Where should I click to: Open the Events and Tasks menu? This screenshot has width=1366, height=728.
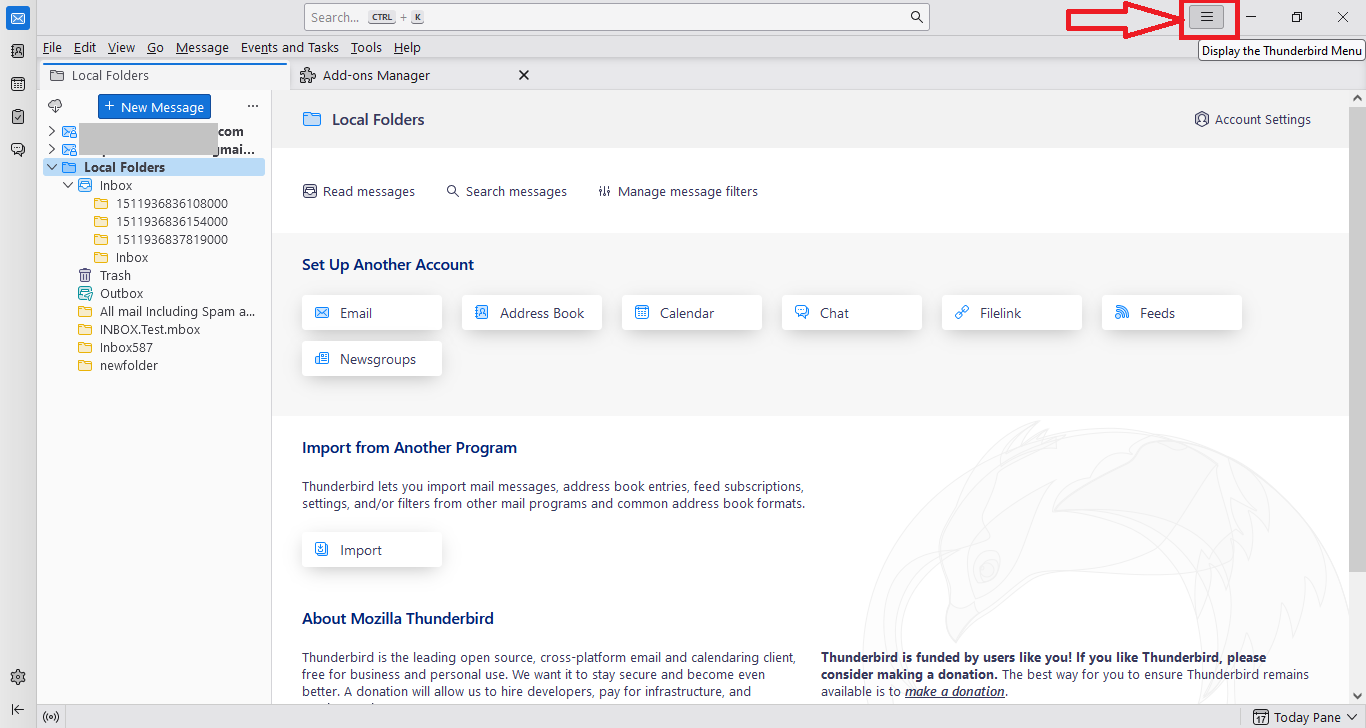290,47
